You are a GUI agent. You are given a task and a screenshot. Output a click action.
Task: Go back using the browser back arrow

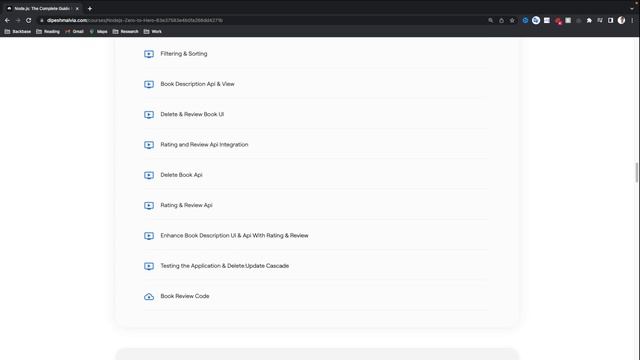tap(7, 20)
